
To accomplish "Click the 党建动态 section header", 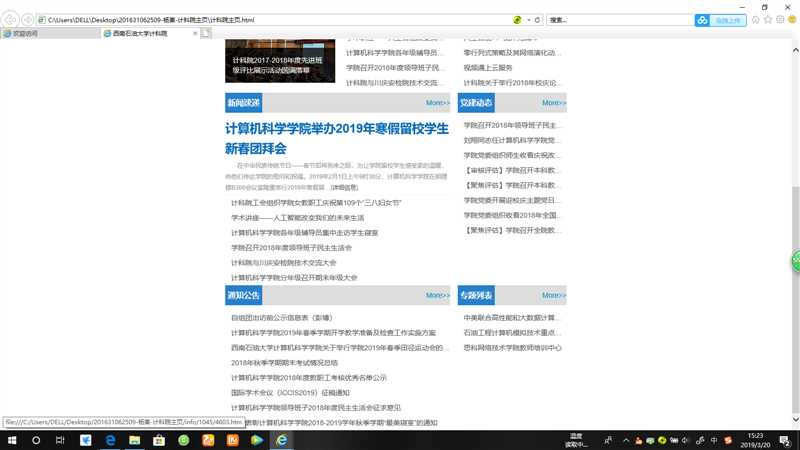I will tap(476, 103).
